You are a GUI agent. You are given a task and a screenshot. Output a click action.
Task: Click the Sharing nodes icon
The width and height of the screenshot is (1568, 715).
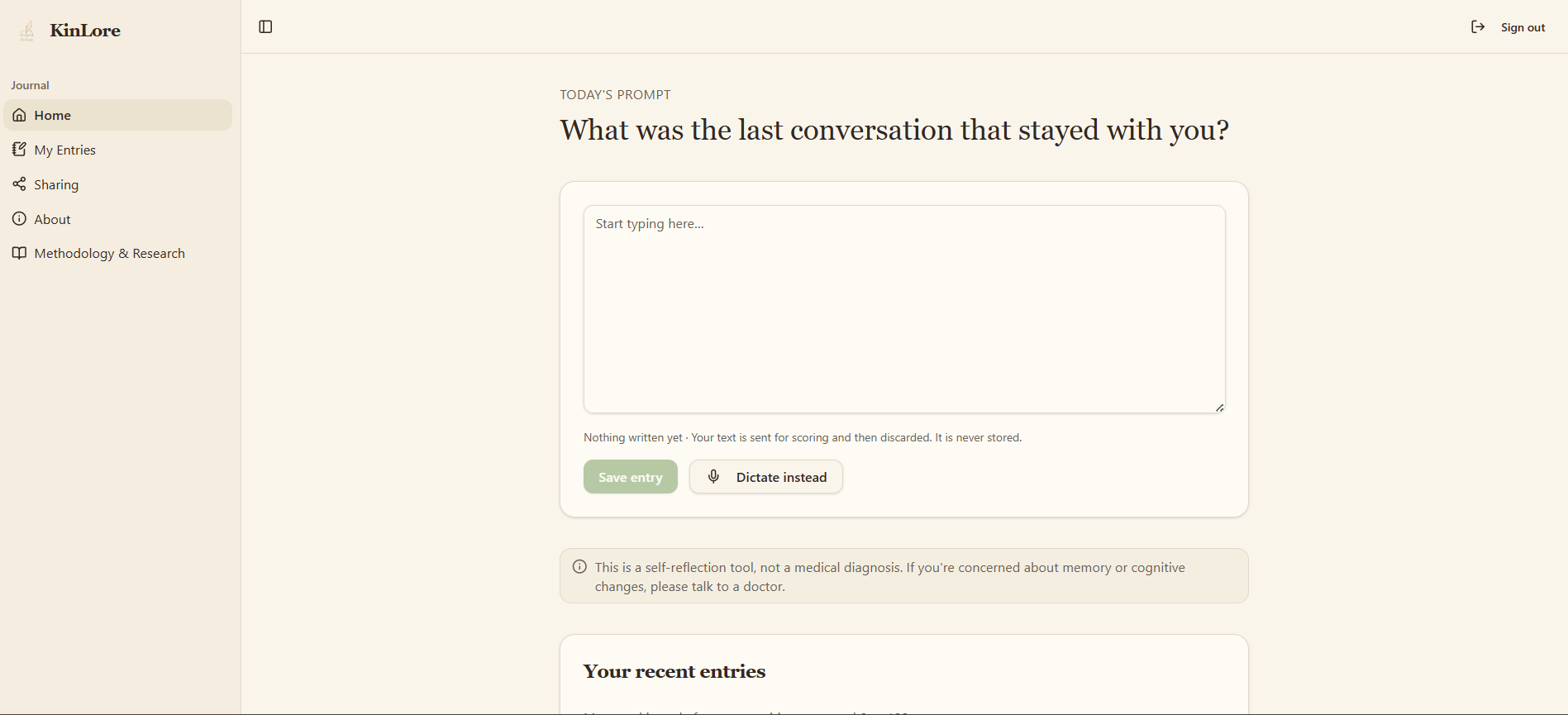pos(19,184)
